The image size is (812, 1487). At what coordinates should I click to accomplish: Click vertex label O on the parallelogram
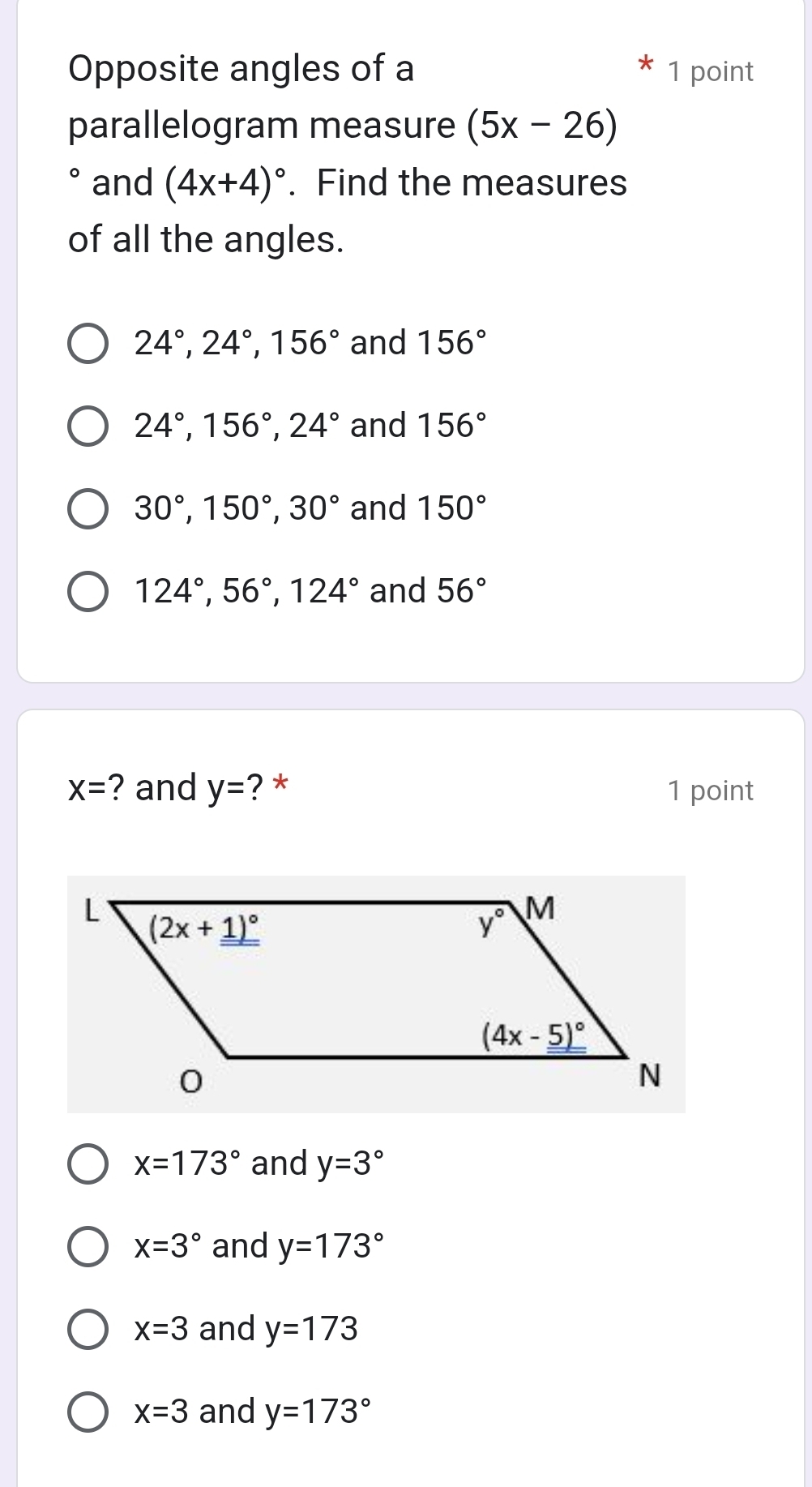tap(190, 1082)
